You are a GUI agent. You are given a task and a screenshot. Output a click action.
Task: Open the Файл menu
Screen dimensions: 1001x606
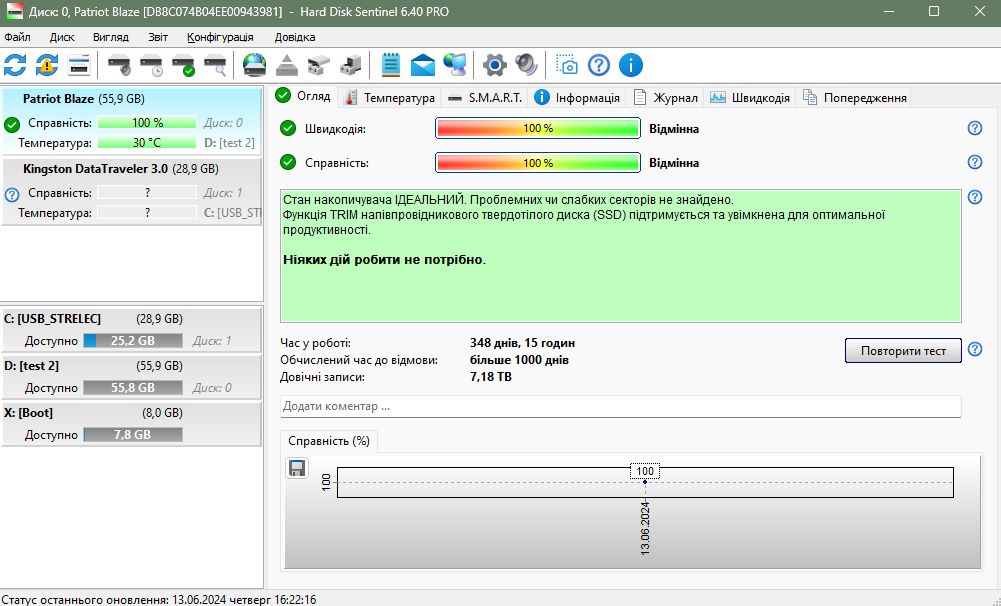(x=17, y=37)
